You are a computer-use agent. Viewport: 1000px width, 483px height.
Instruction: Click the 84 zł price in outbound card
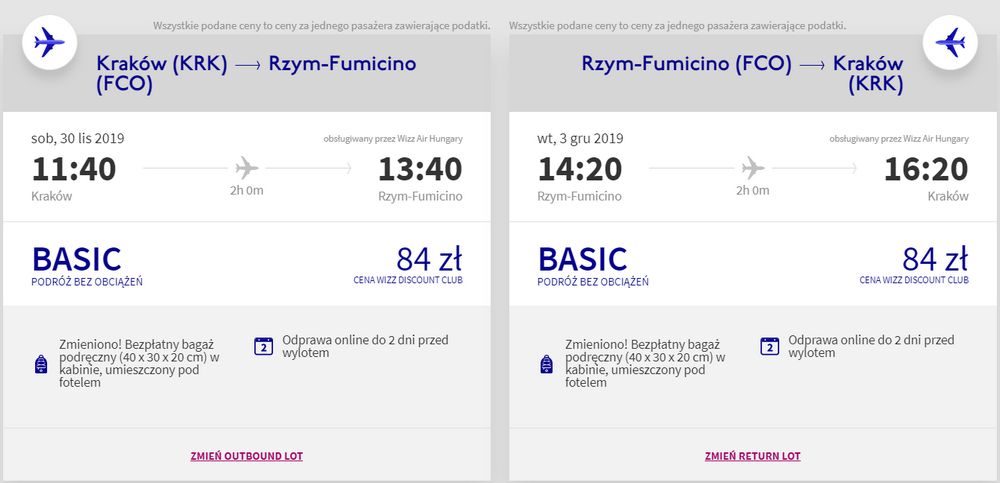[429, 258]
